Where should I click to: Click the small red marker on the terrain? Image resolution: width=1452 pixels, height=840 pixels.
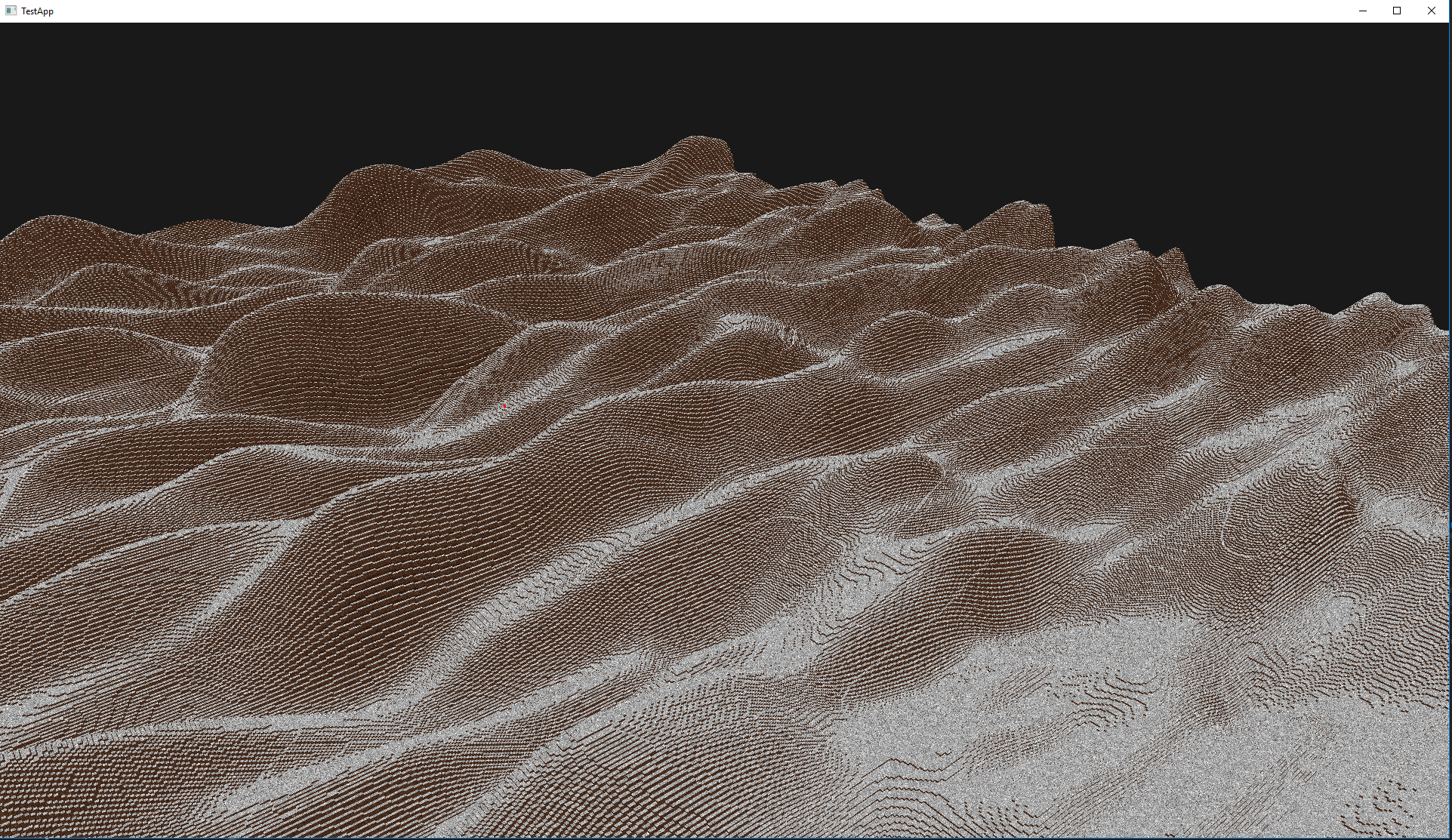click(x=505, y=406)
